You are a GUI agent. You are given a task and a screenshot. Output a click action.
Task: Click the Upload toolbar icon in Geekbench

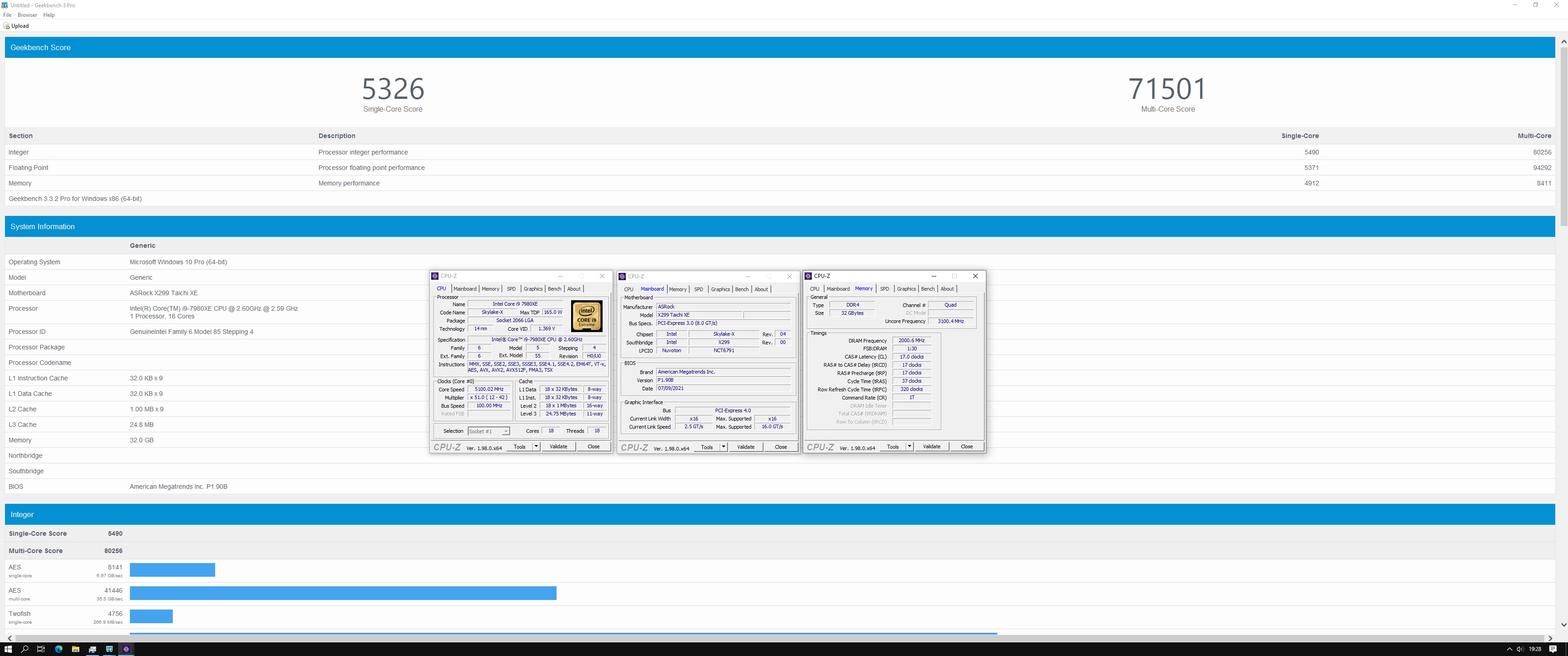[6, 26]
